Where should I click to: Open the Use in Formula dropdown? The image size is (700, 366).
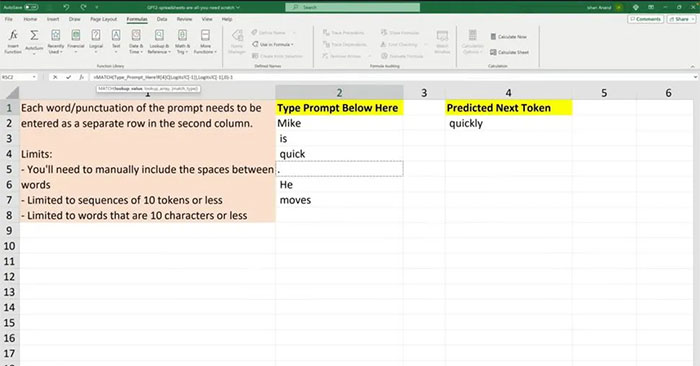[272, 44]
